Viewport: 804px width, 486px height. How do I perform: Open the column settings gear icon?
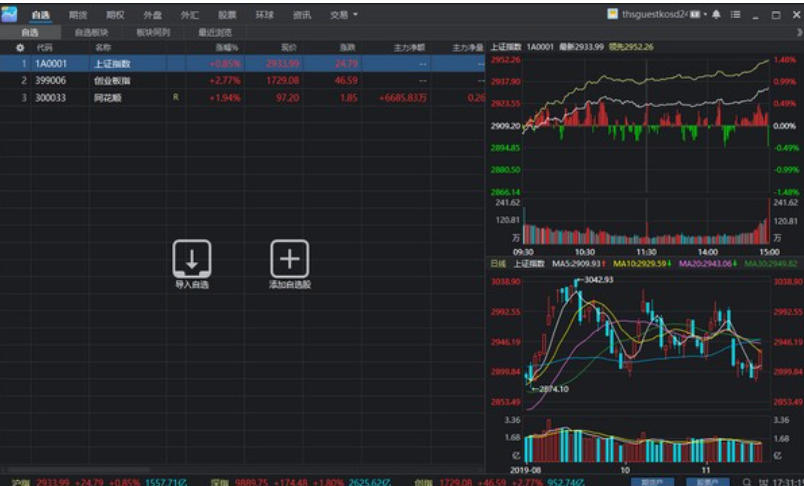point(20,48)
